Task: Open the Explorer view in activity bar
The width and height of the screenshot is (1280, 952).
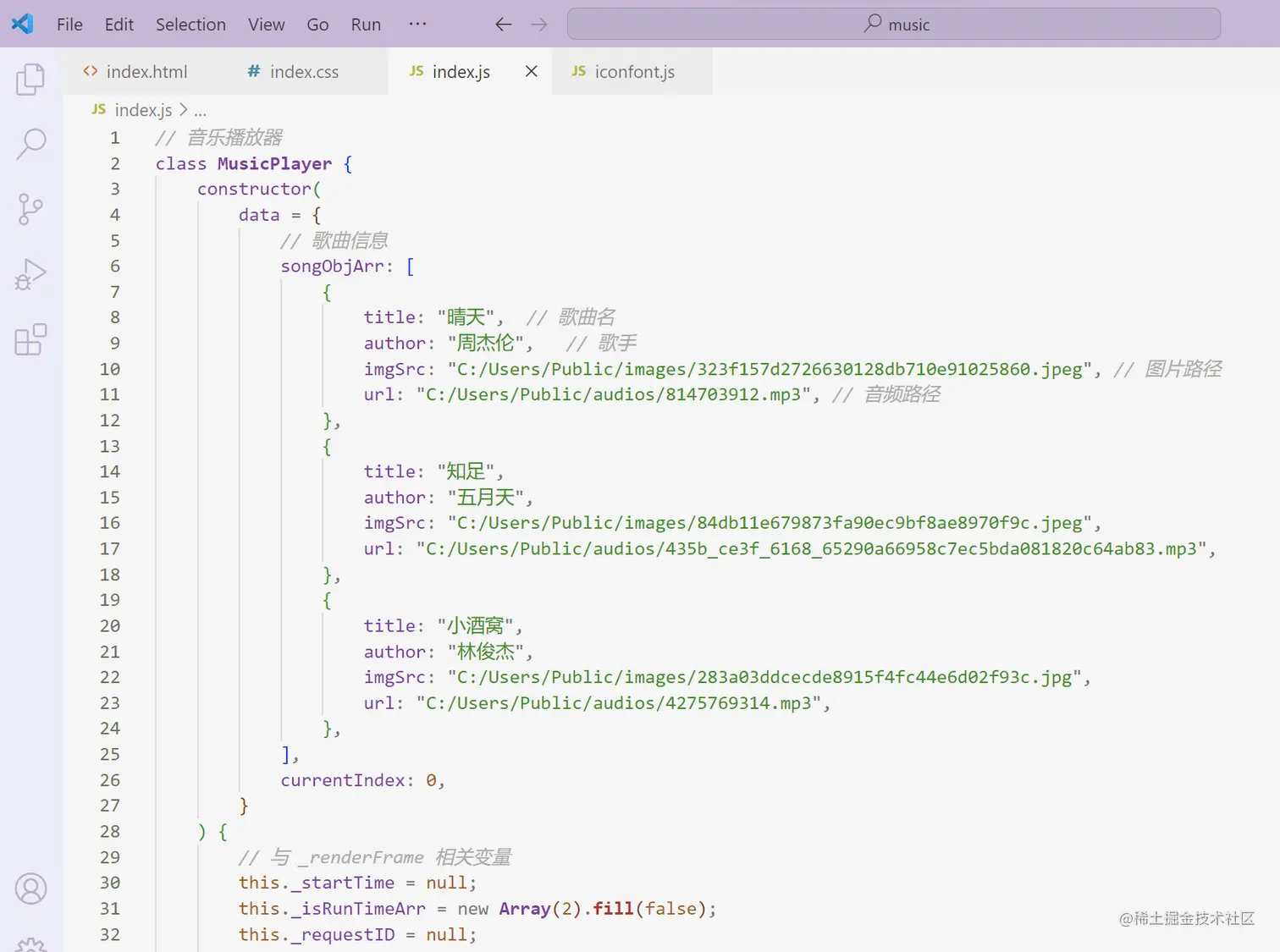Action: 30,80
